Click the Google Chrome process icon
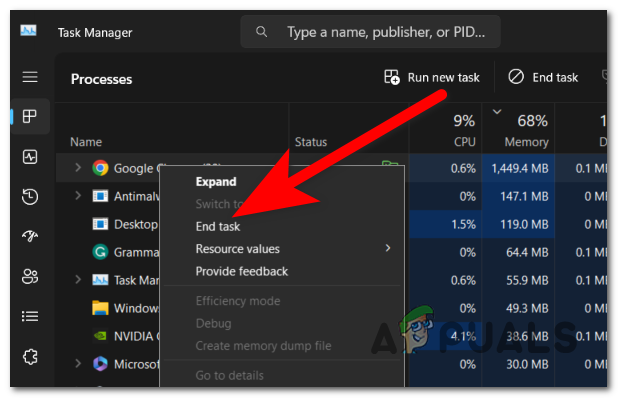This screenshot has width=618, height=398. (100, 168)
